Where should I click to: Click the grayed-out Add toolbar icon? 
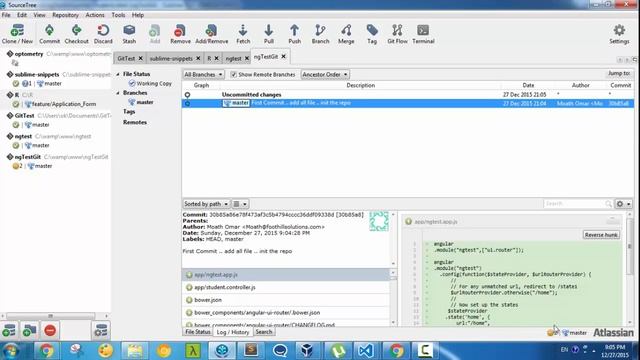pos(155,34)
